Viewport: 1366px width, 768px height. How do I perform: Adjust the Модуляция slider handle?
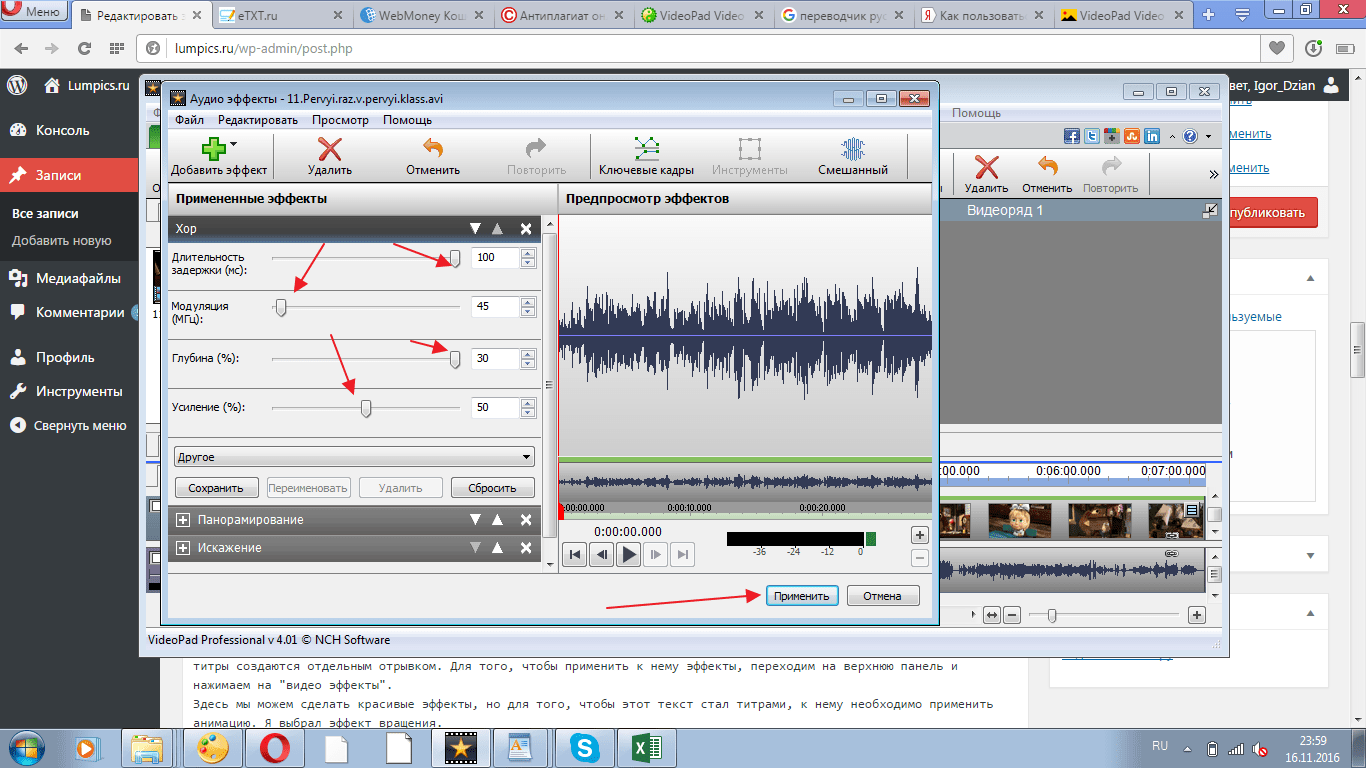pyautogui.click(x=281, y=308)
